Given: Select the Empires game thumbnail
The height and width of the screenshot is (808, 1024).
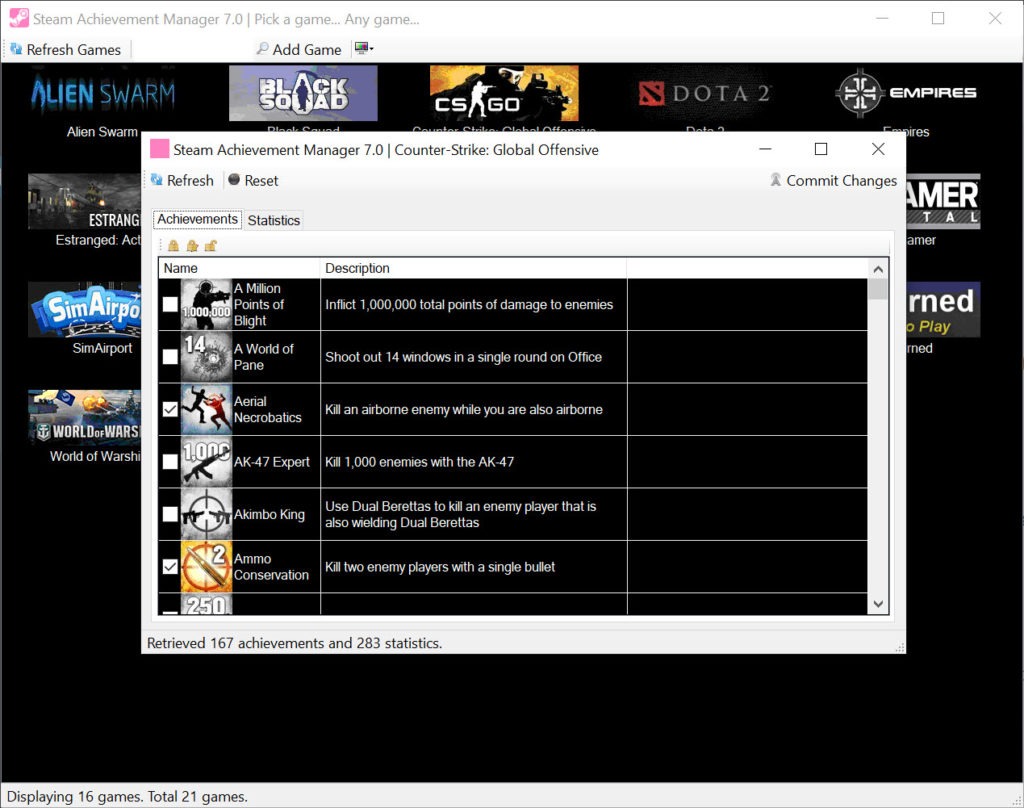Looking at the screenshot, I should point(906,93).
